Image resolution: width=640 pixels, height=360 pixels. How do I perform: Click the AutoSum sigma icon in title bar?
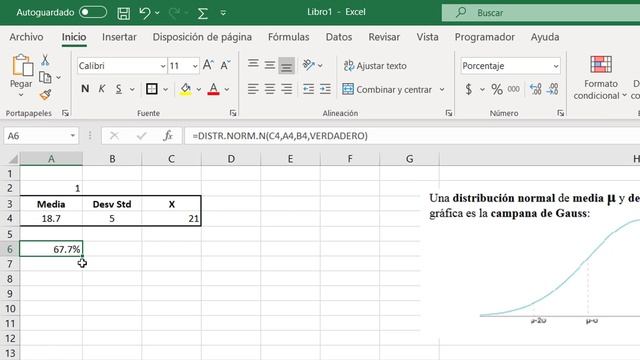pos(202,13)
